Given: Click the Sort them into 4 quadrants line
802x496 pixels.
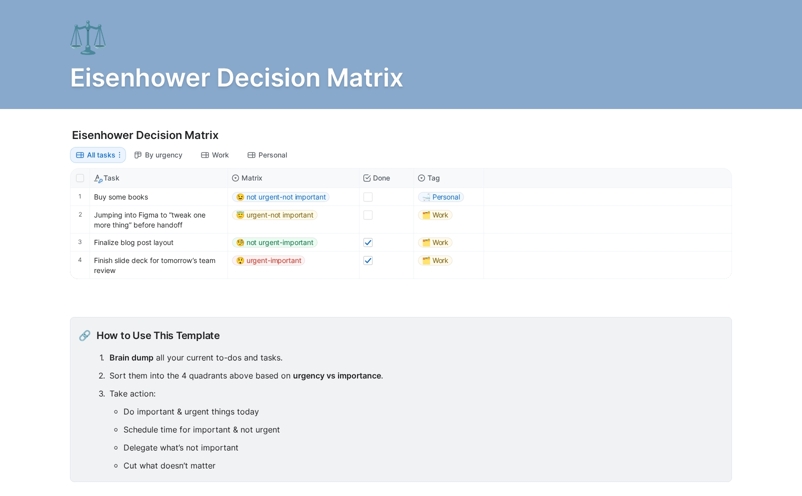Looking at the screenshot, I should click(x=246, y=375).
